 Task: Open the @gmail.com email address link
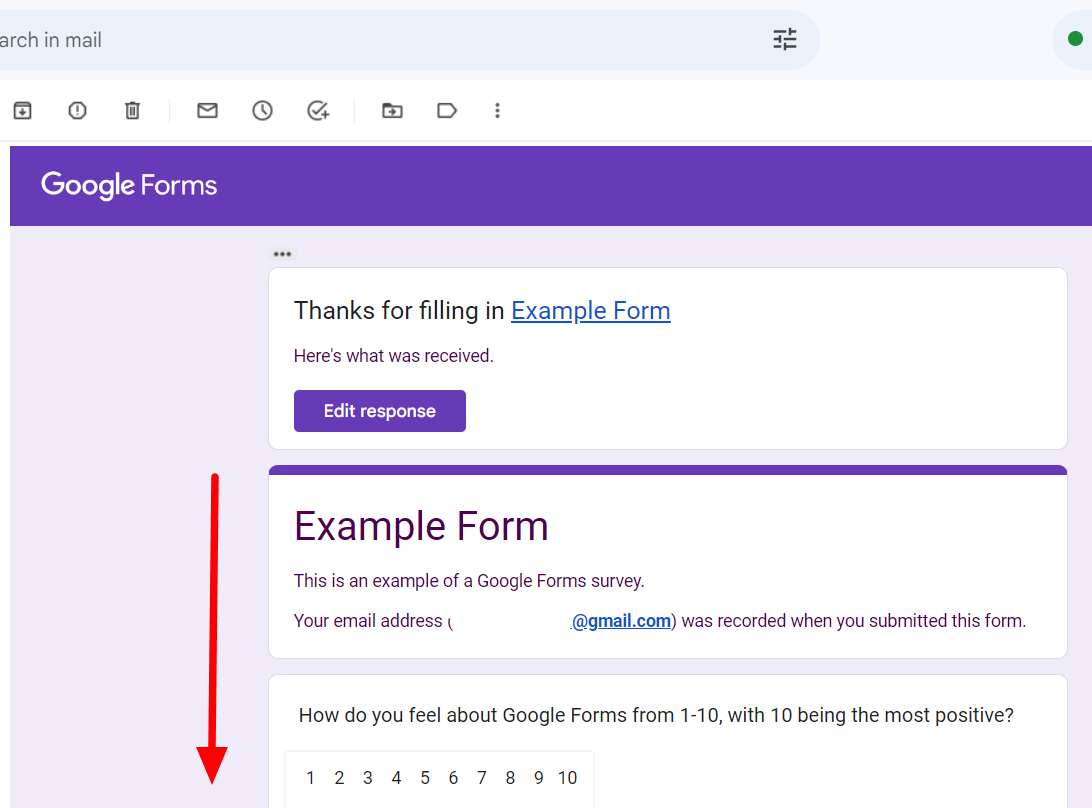(621, 621)
